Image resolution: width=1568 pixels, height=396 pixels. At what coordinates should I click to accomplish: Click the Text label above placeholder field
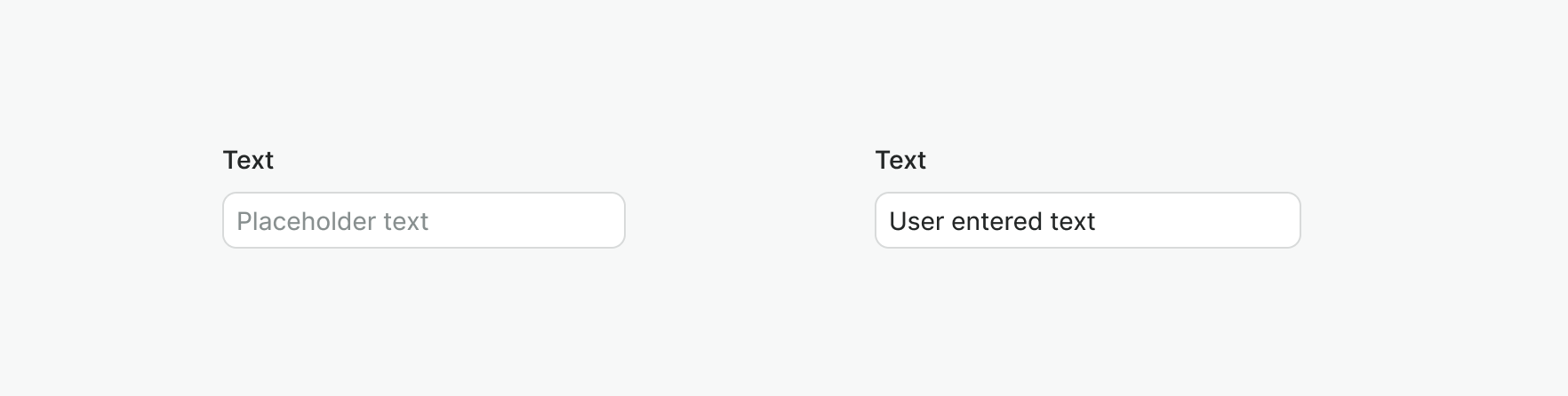248,160
